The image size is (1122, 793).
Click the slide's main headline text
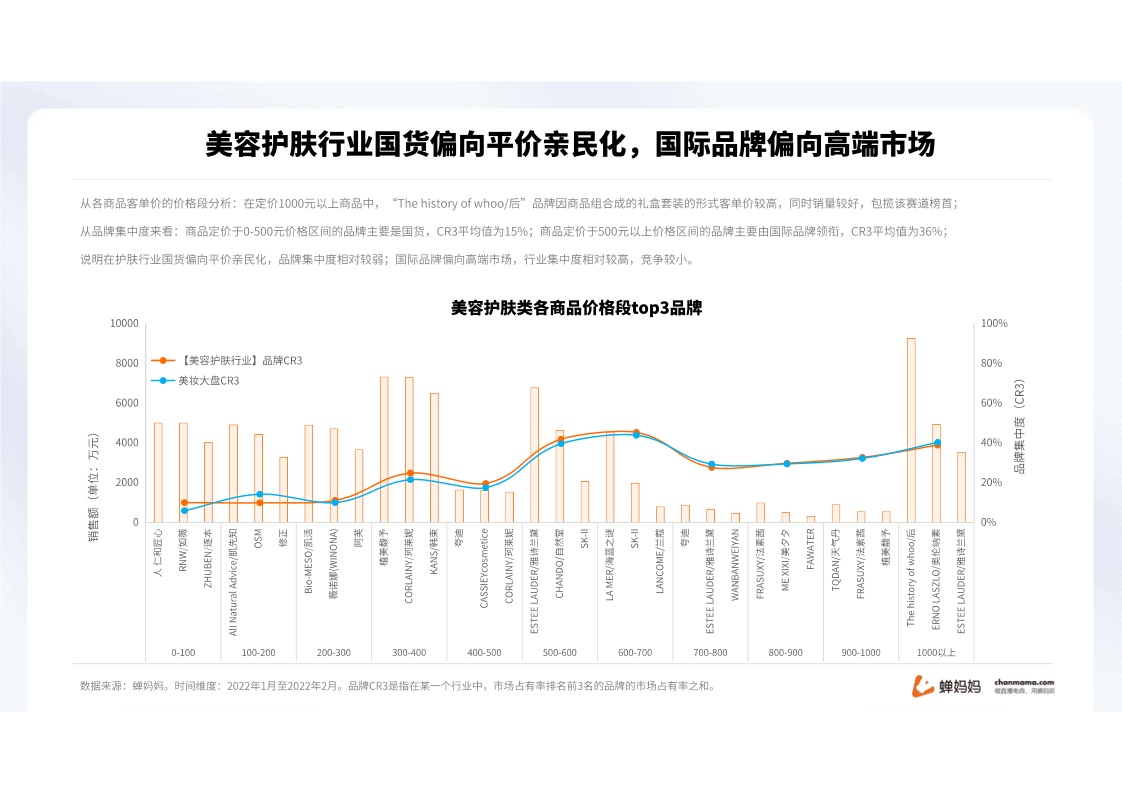pos(569,145)
